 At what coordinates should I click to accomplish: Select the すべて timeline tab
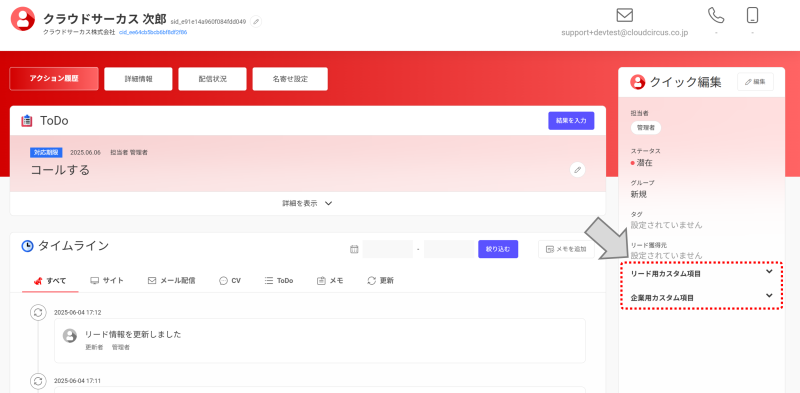point(50,281)
